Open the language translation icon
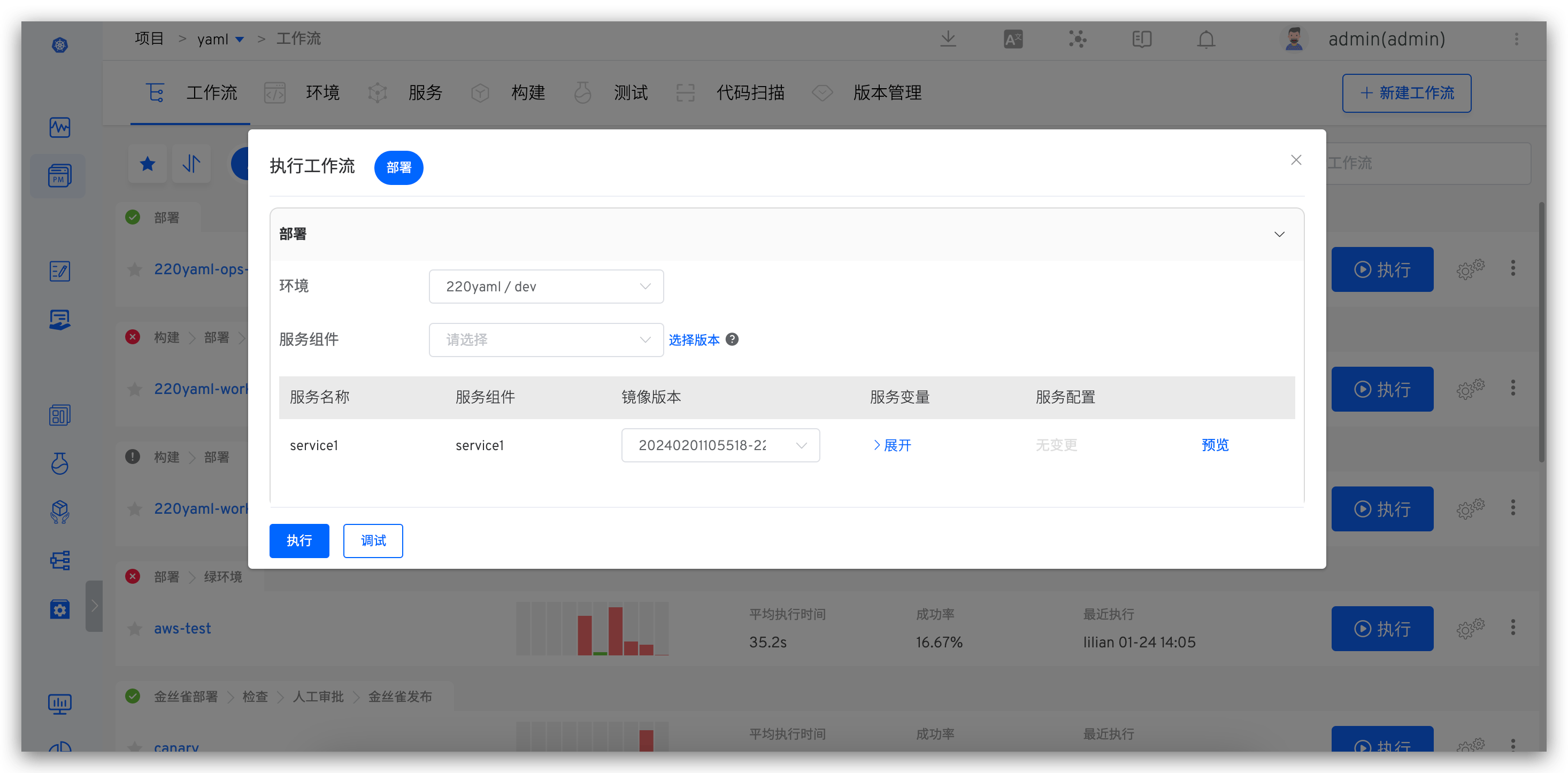 tap(1013, 40)
